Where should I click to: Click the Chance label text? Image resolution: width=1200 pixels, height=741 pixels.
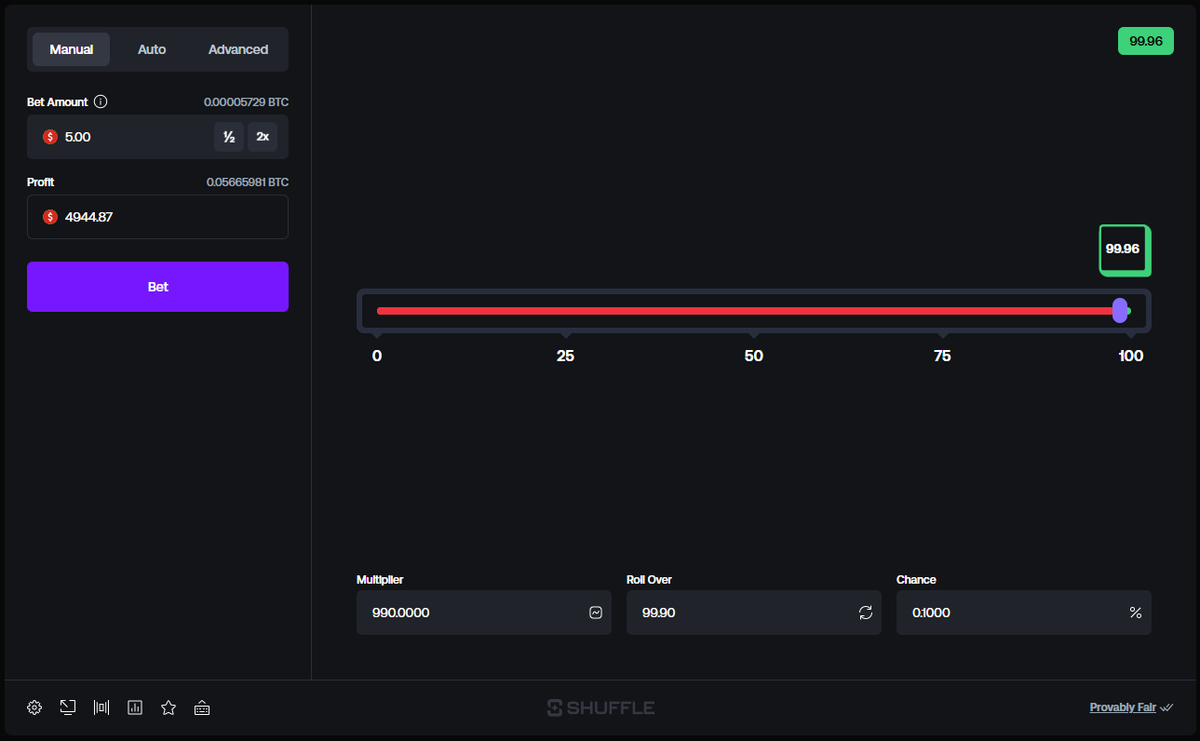[916, 580]
